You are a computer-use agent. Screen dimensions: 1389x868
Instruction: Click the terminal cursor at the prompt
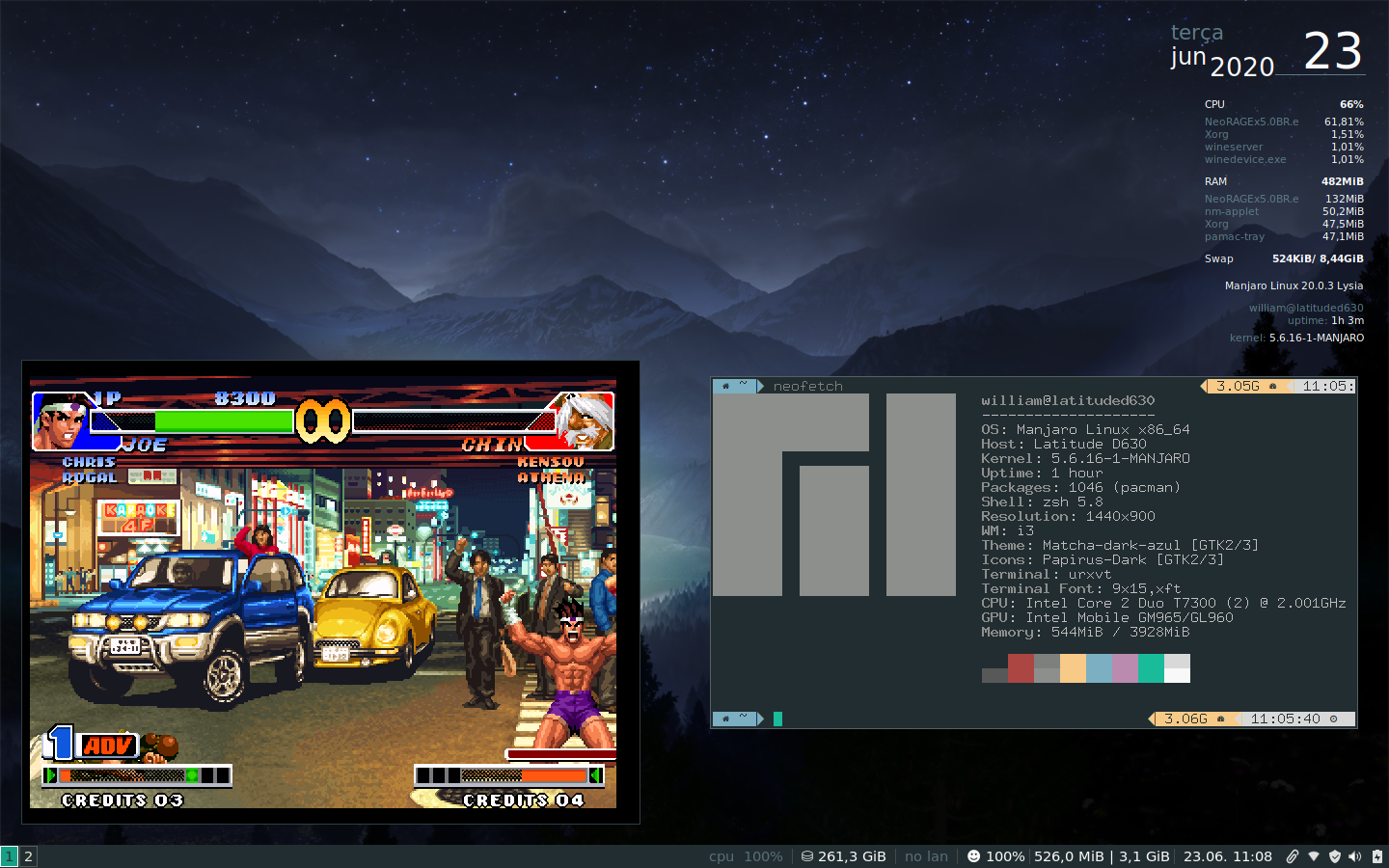tap(777, 719)
